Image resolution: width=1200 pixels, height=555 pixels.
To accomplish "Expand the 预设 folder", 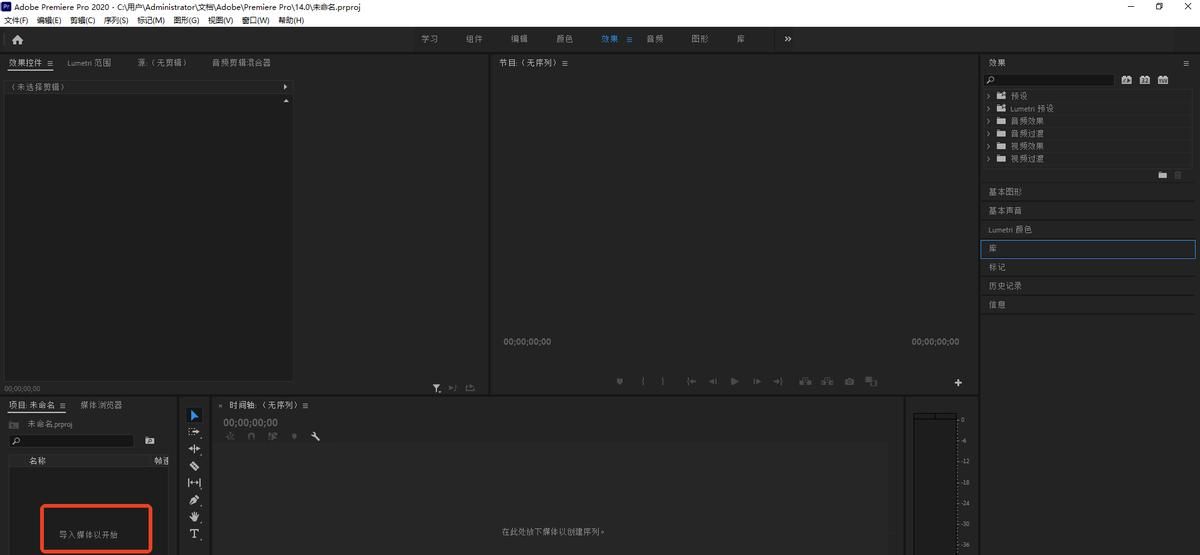I will (x=989, y=96).
